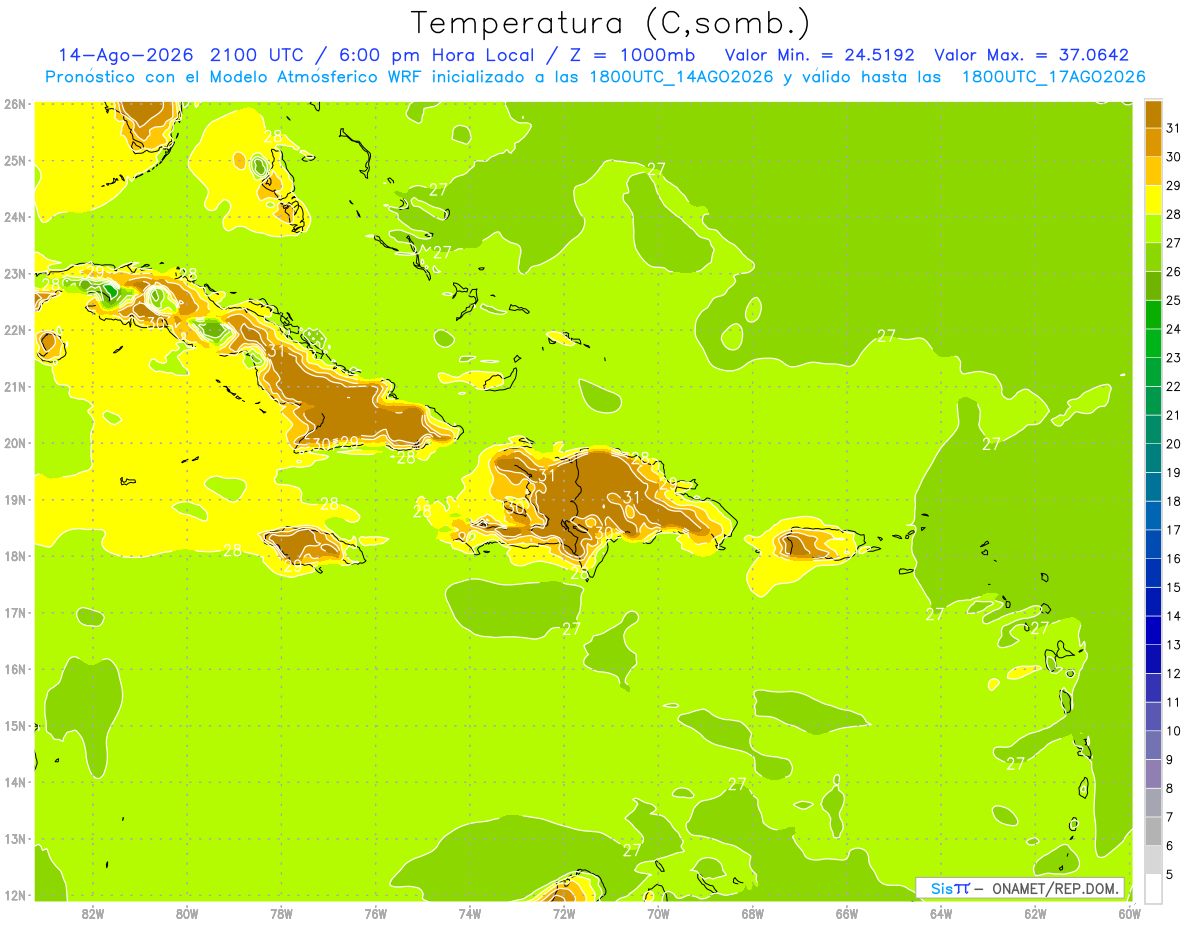1200x927 pixels.
Task: Click the "2100 UTC" time text
Action: point(258,55)
